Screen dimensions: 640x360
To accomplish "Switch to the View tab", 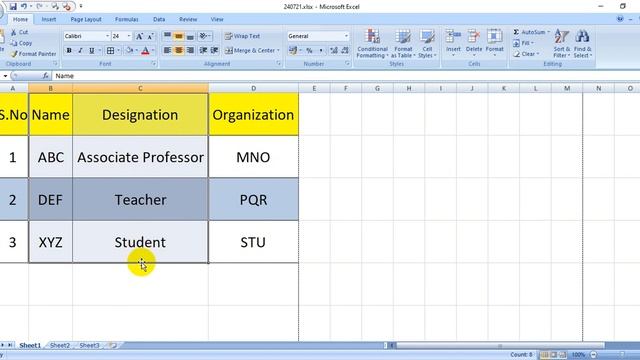I will [x=217, y=19].
